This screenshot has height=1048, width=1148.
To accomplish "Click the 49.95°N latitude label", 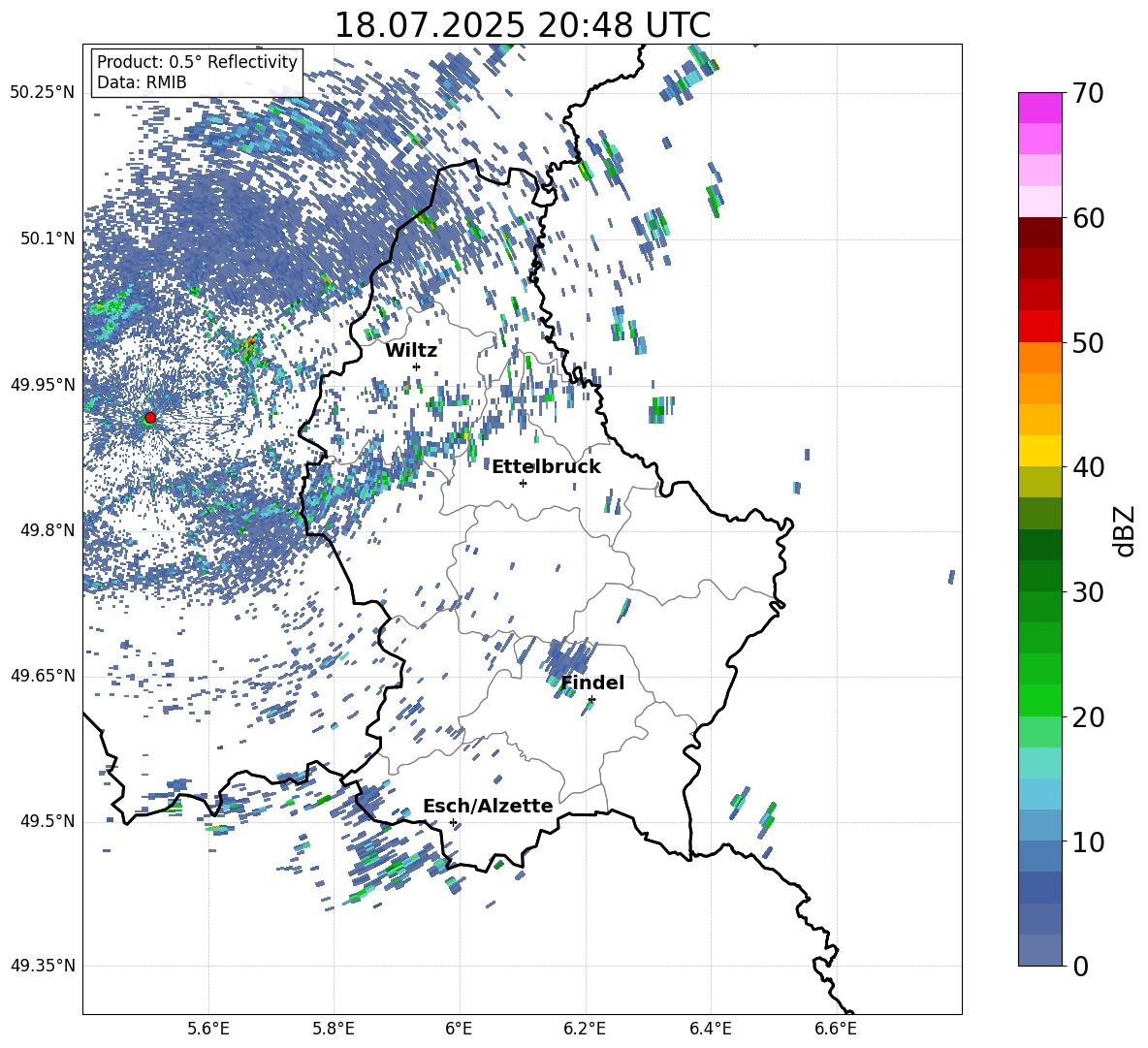I will coord(43,385).
